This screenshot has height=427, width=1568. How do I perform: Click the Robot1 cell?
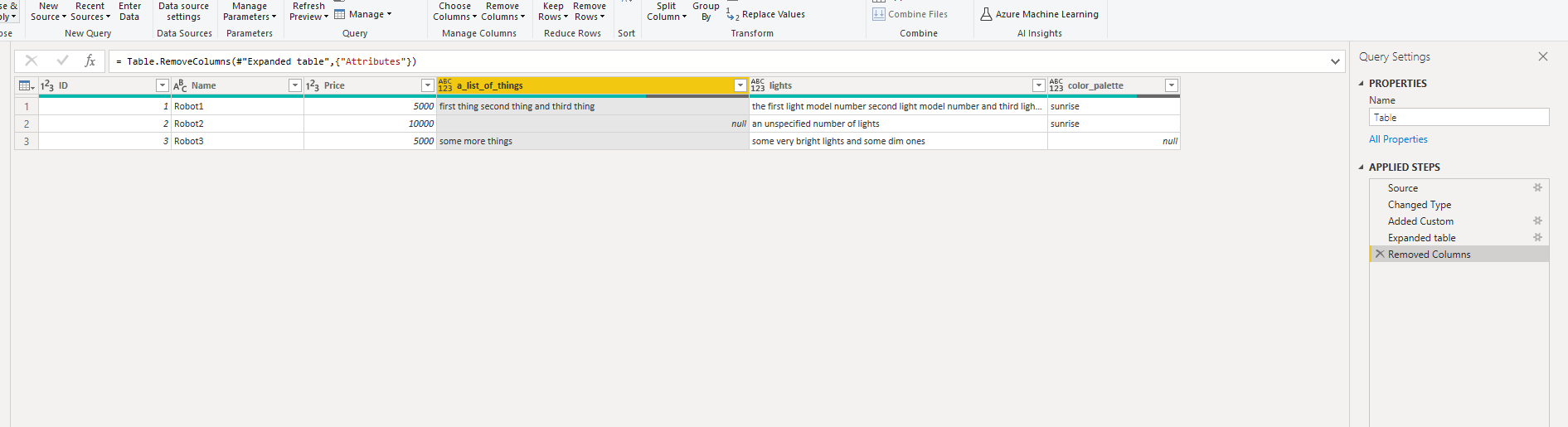pyautogui.click(x=237, y=106)
